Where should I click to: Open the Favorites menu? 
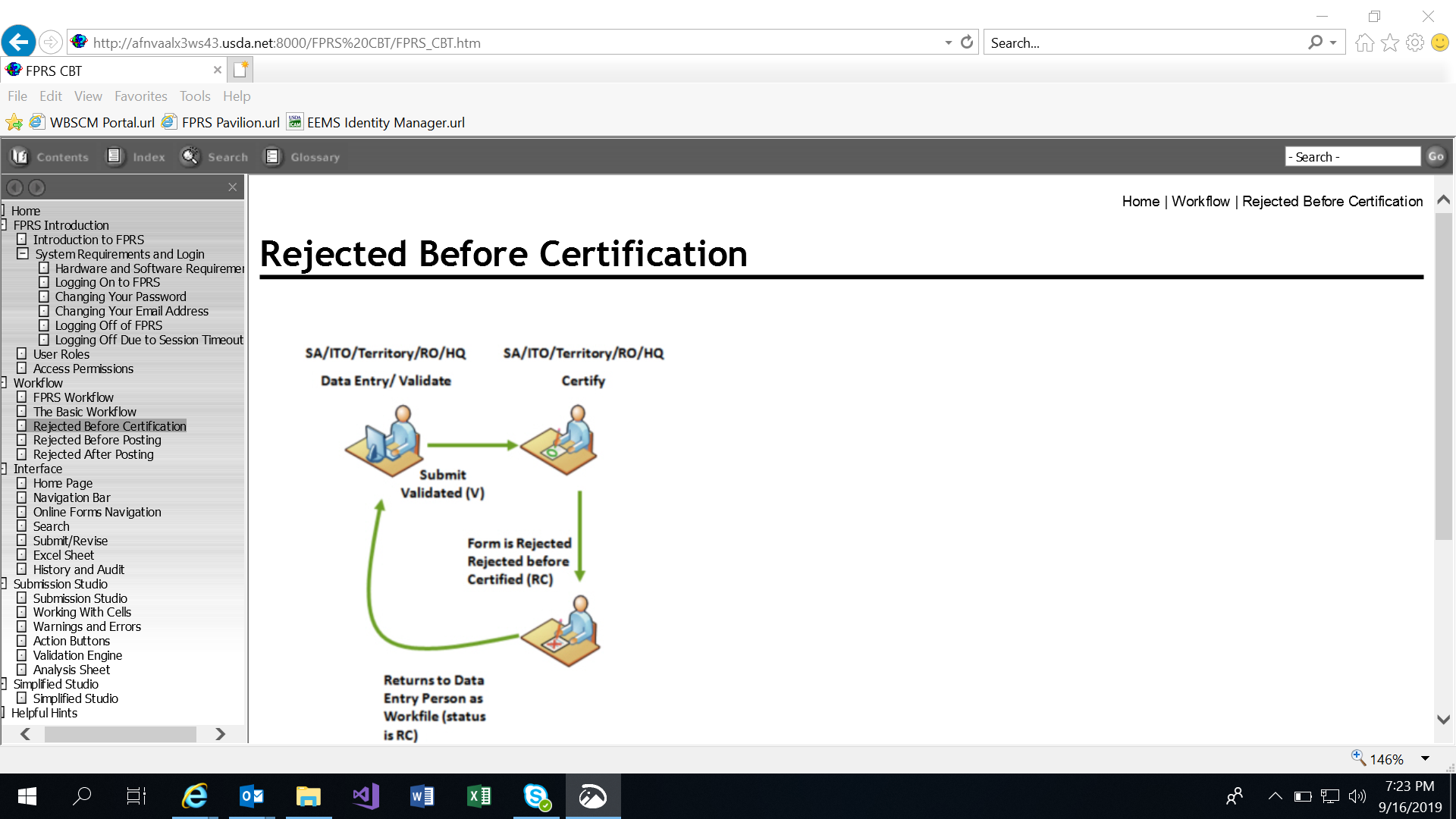click(140, 96)
